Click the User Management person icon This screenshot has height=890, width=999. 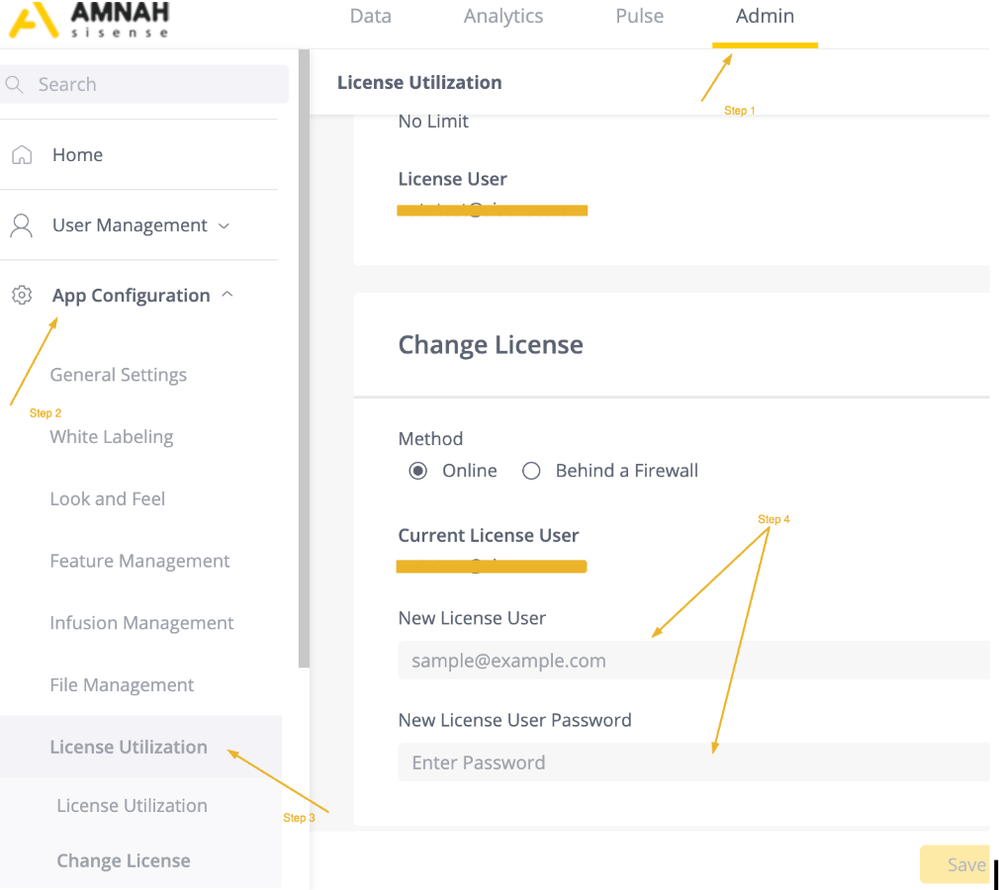[x=21, y=225]
